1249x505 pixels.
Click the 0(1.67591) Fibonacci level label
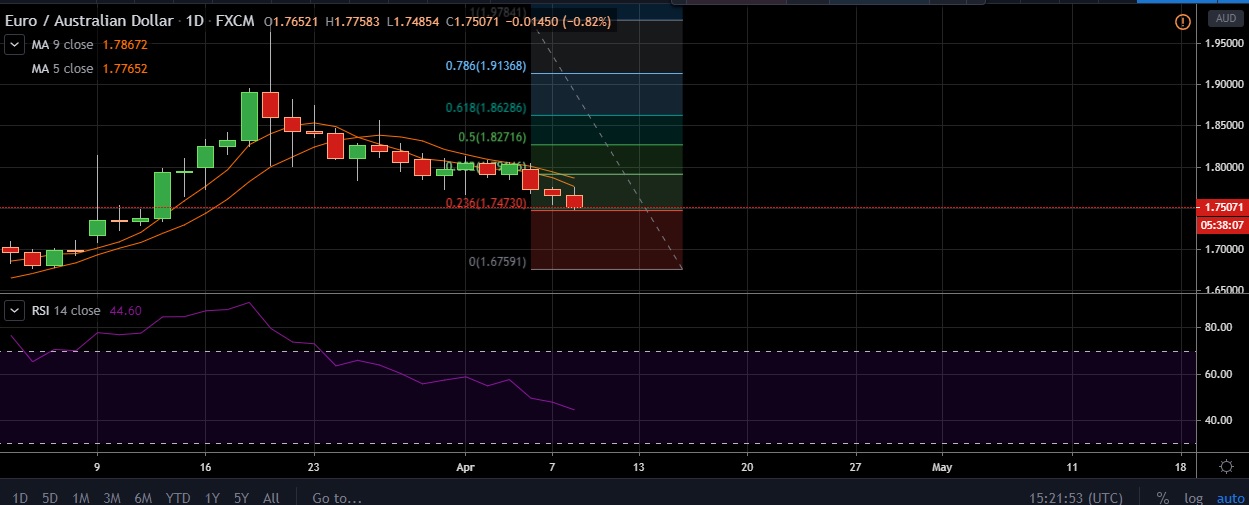(498, 262)
